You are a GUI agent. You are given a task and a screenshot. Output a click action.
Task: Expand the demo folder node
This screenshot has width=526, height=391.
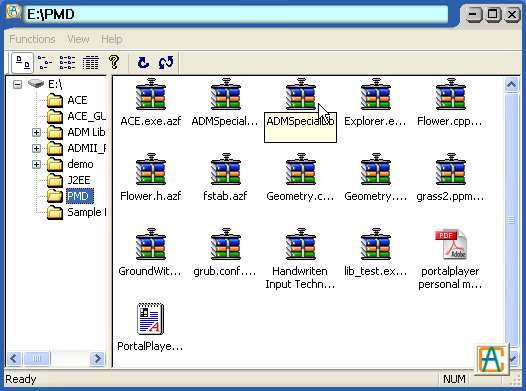click(36, 164)
